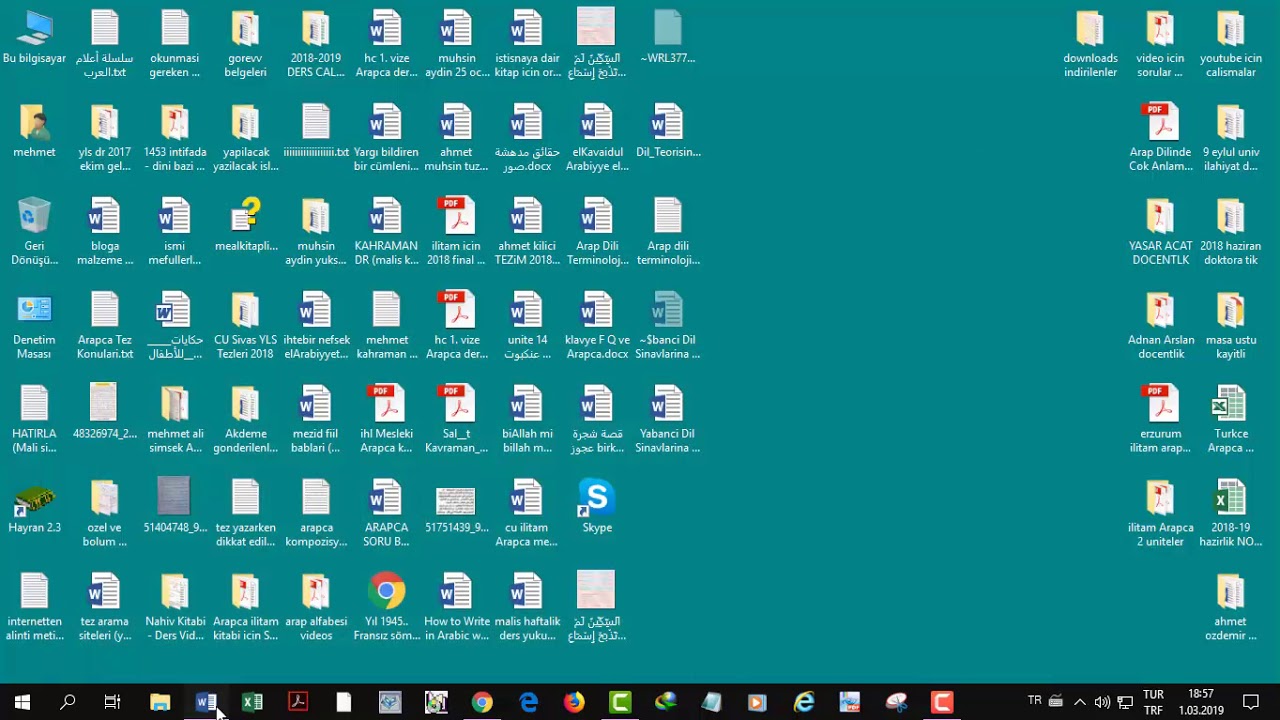
Task: Open volume control in system tray
Action: click(1102, 702)
